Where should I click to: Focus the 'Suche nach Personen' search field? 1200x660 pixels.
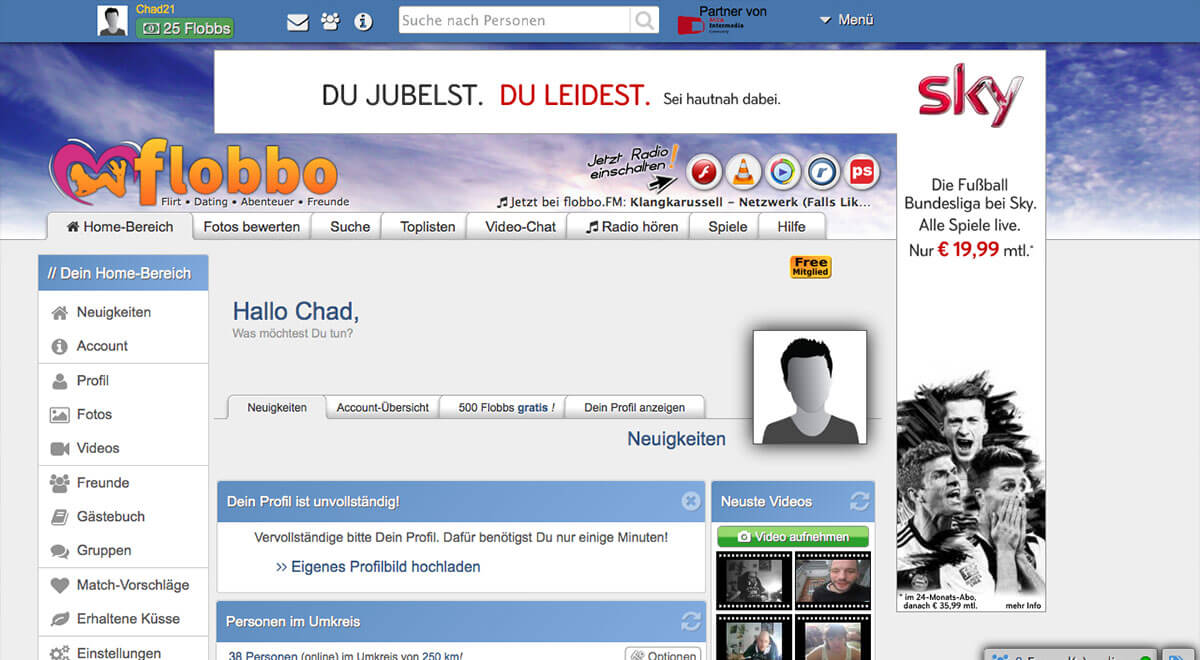[x=515, y=20]
